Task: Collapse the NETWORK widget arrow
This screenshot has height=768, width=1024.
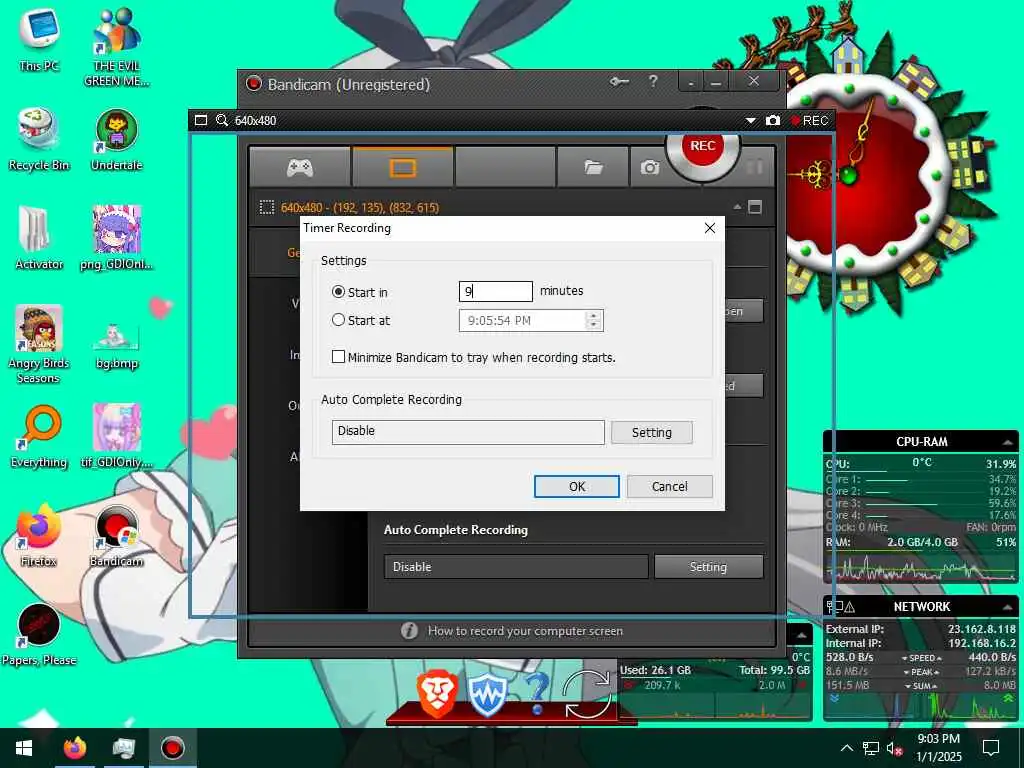Action: coord(1008,607)
